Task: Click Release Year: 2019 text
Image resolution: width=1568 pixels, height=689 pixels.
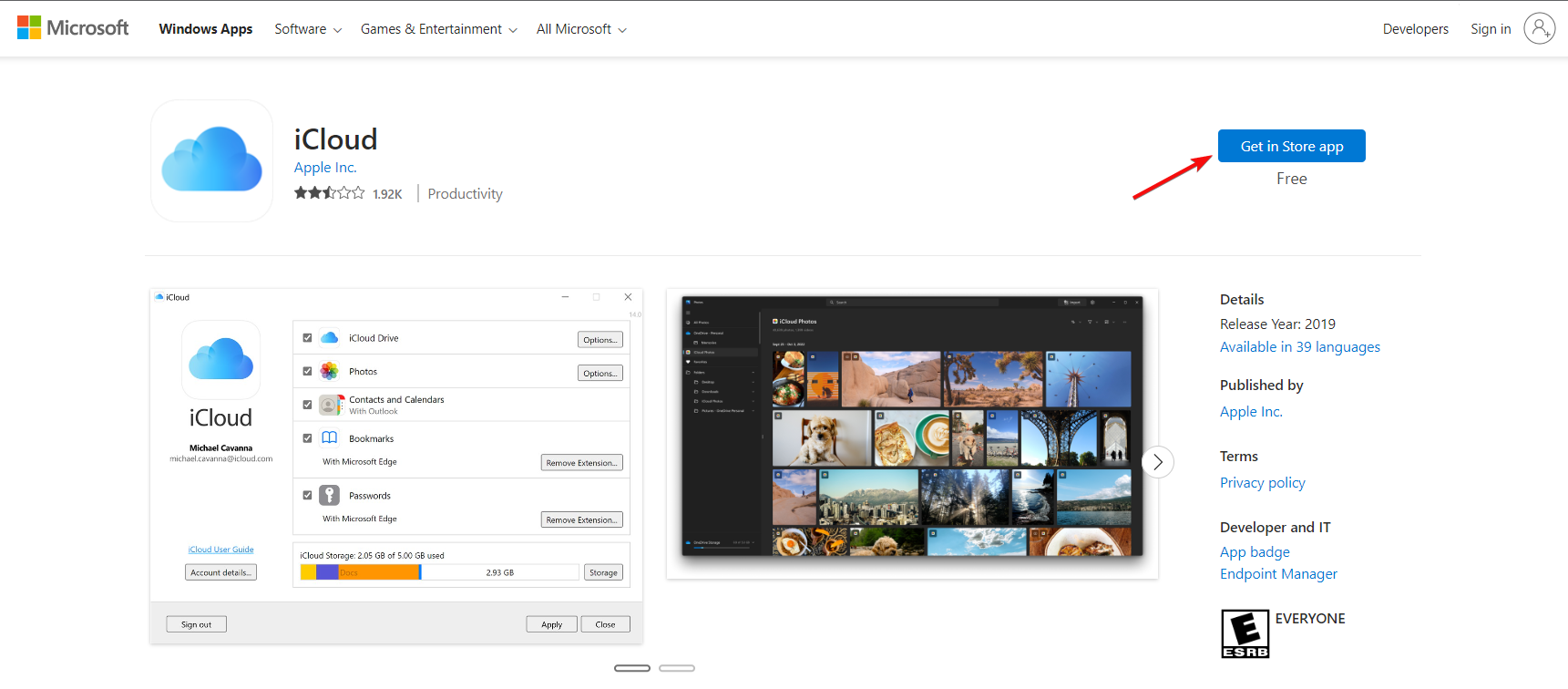Action: point(1277,324)
